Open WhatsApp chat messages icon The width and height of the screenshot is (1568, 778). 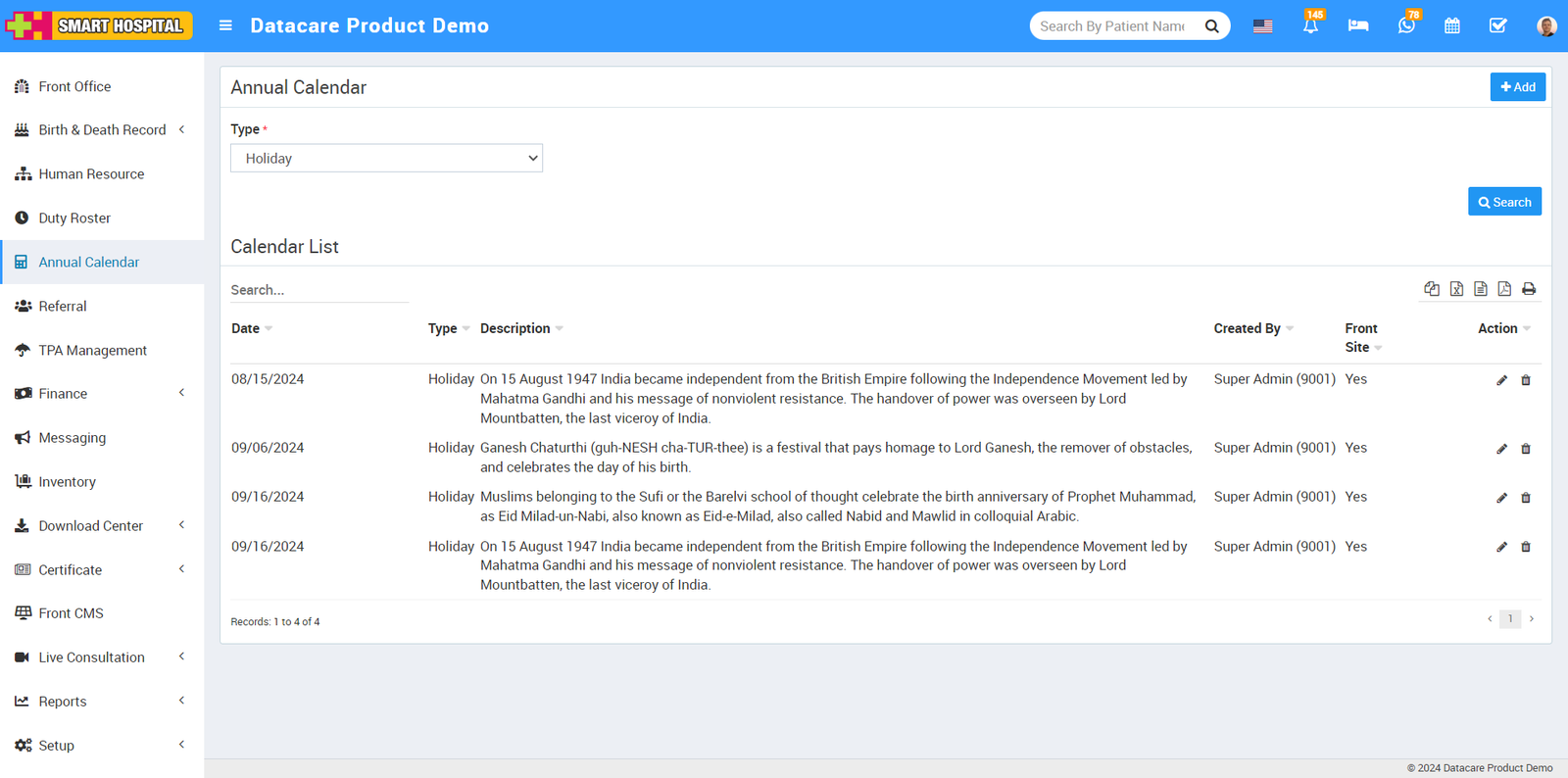1406,25
